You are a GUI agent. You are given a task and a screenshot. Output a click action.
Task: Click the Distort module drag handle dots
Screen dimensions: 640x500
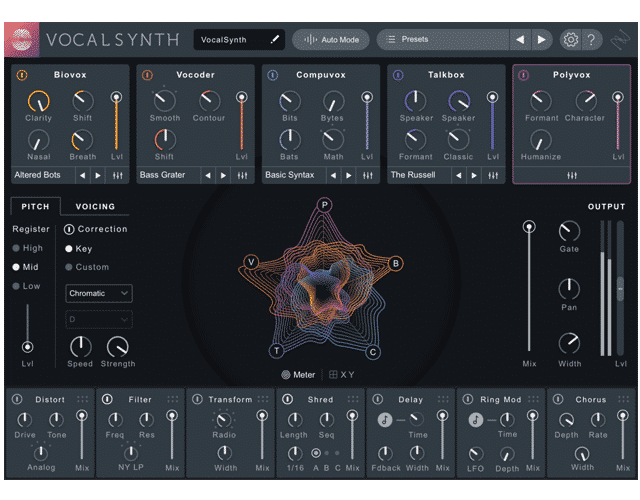[x=82, y=399]
